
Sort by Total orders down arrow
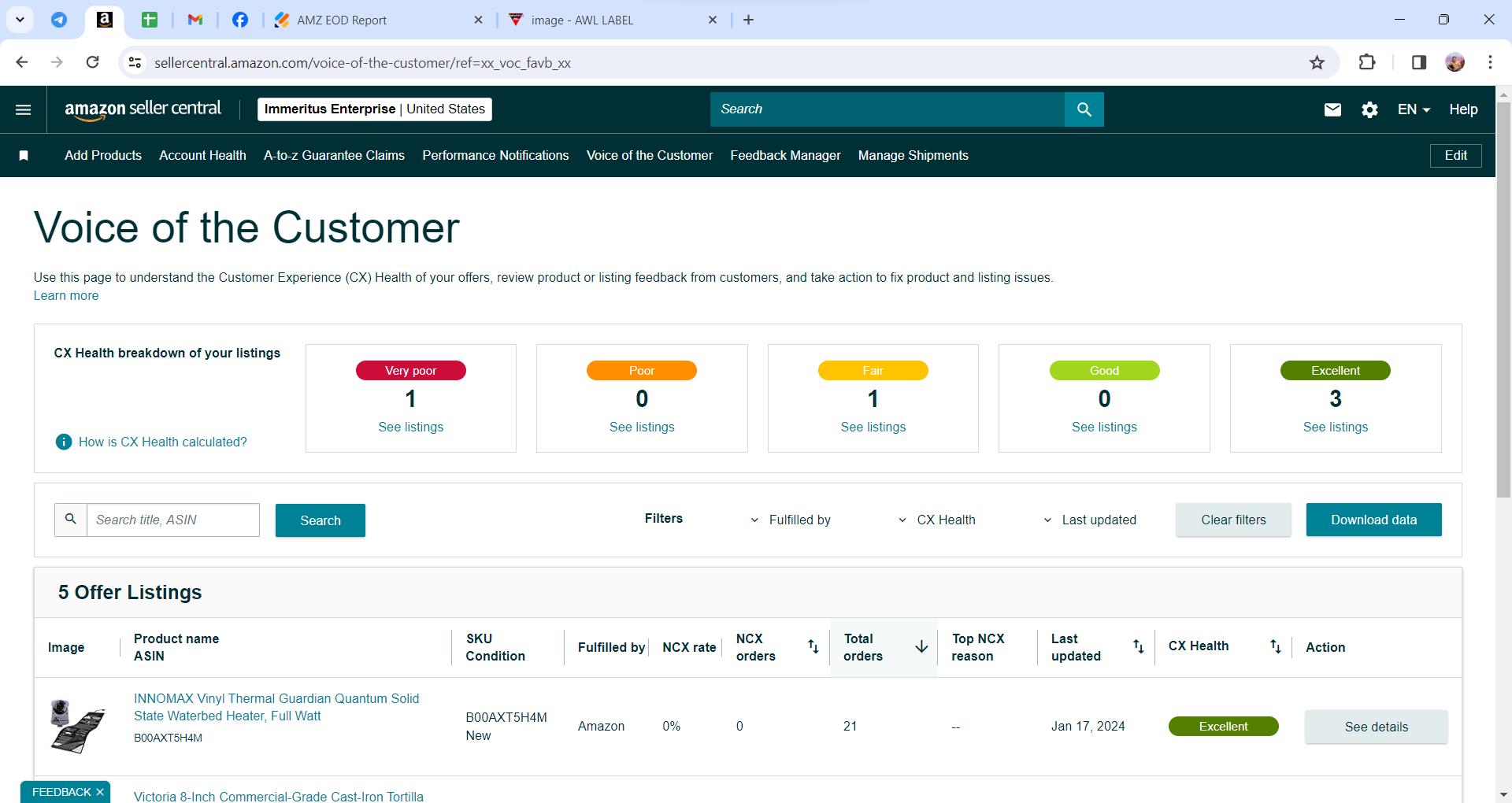point(921,647)
